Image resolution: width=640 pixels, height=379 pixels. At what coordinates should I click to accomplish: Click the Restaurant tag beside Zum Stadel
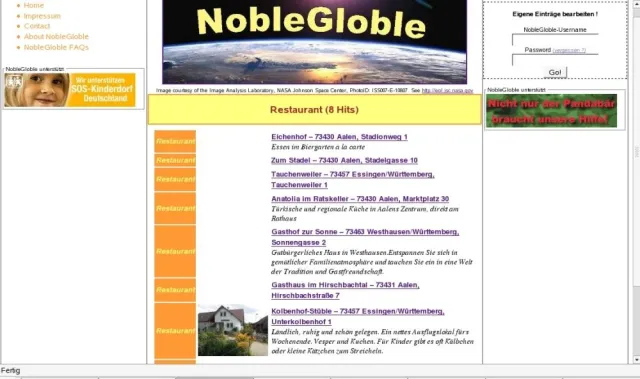point(175,160)
